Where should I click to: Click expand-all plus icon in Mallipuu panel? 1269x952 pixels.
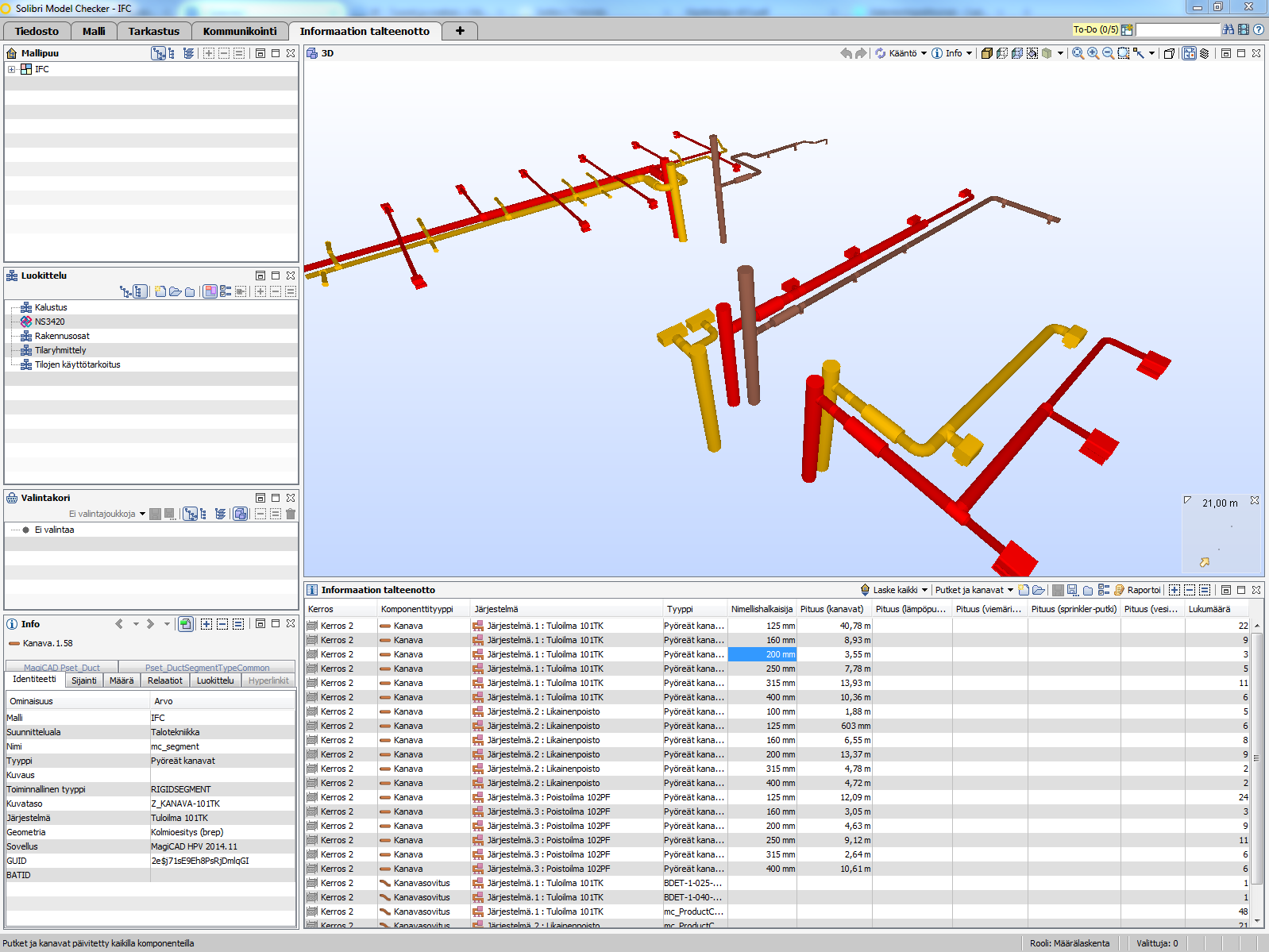click(x=208, y=53)
